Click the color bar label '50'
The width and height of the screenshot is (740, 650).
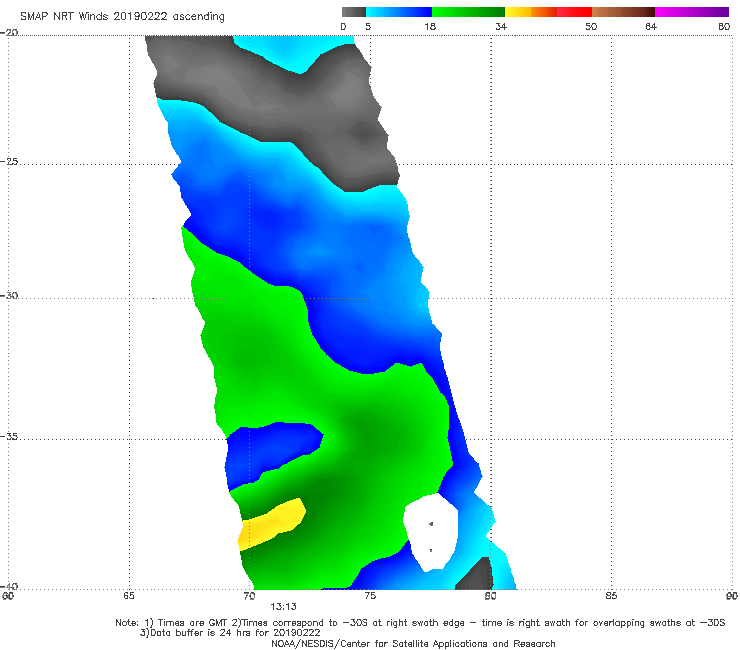(591, 27)
